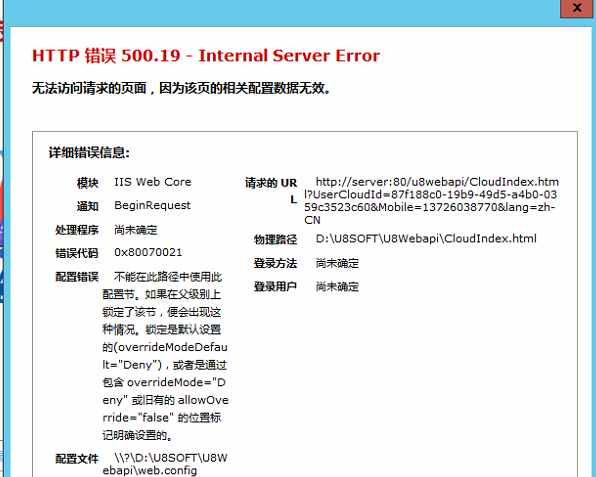Select the web.config configuration file path
596x477 pixels.
(x=165, y=464)
